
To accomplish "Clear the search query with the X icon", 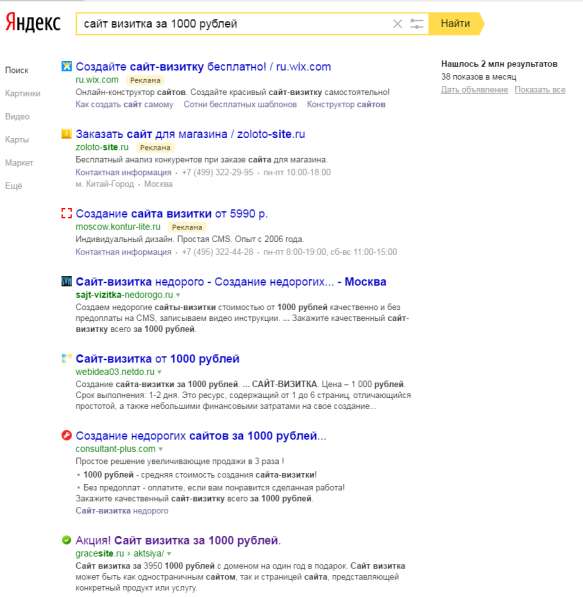I will click(x=397, y=24).
